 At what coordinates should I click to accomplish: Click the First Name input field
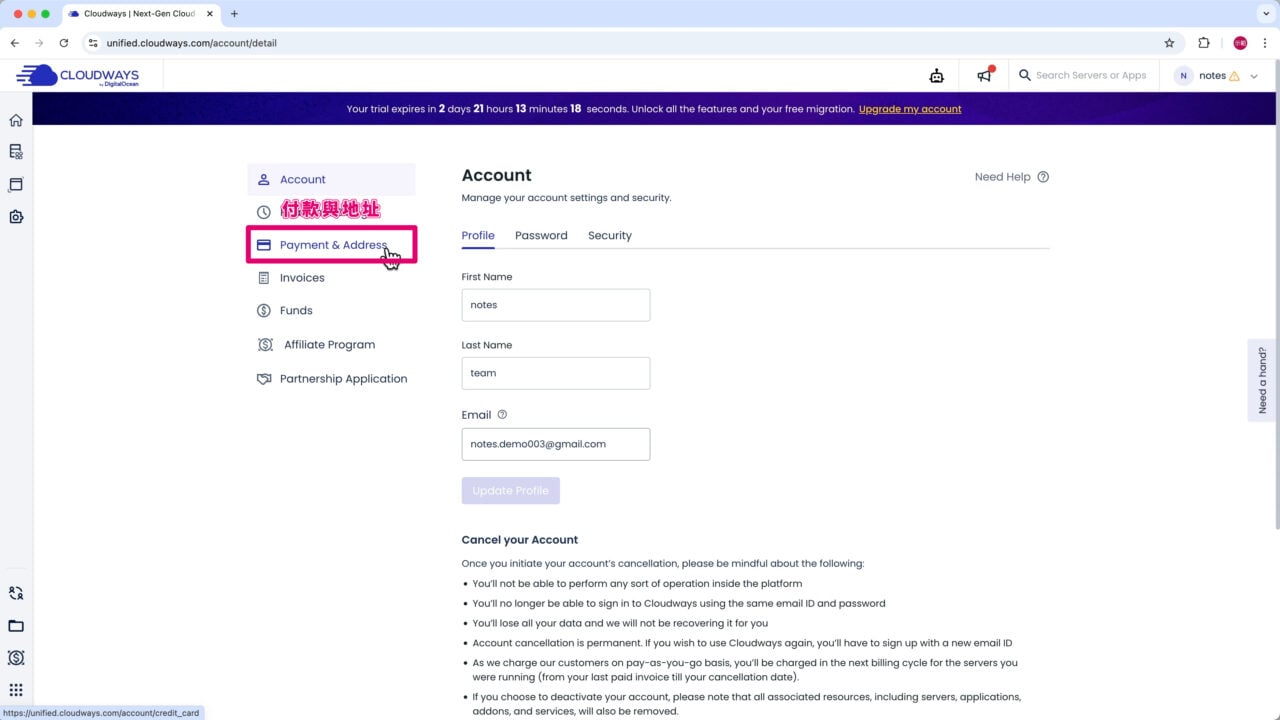pos(555,305)
